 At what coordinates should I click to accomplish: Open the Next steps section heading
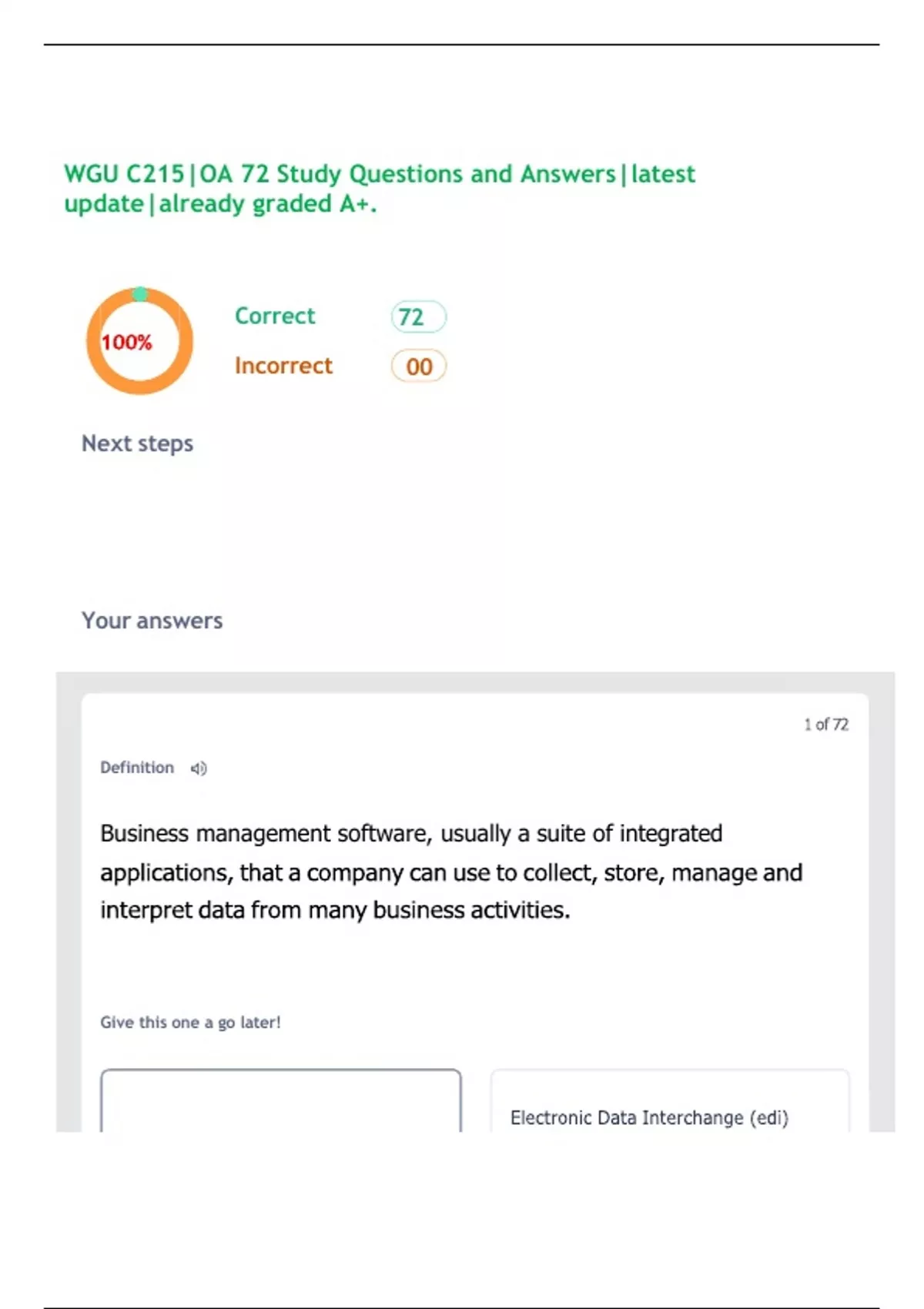tap(137, 444)
